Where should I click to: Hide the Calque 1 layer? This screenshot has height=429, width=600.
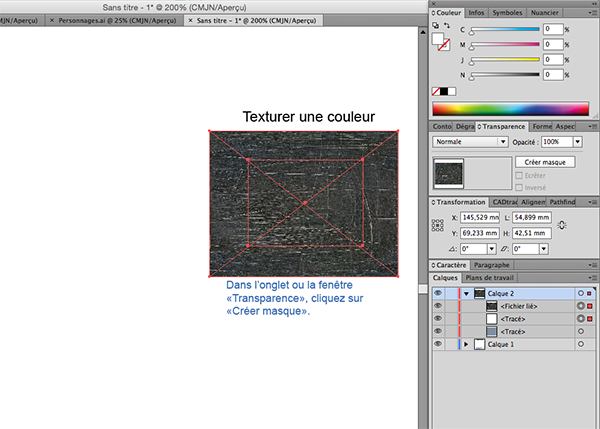coord(438,343)
